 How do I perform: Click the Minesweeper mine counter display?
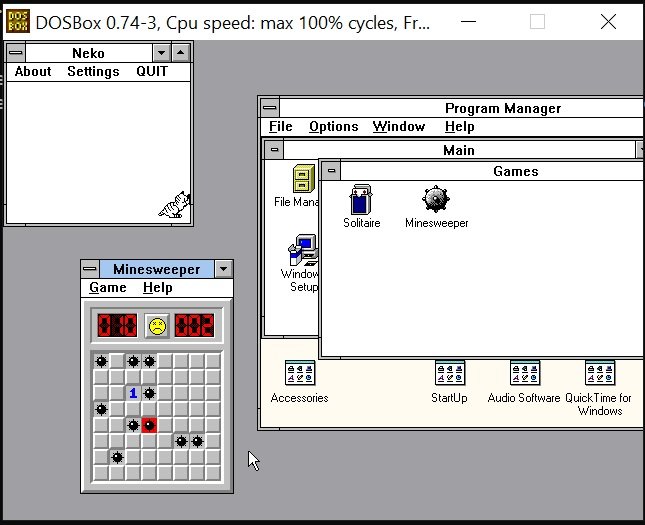(117, 325)
